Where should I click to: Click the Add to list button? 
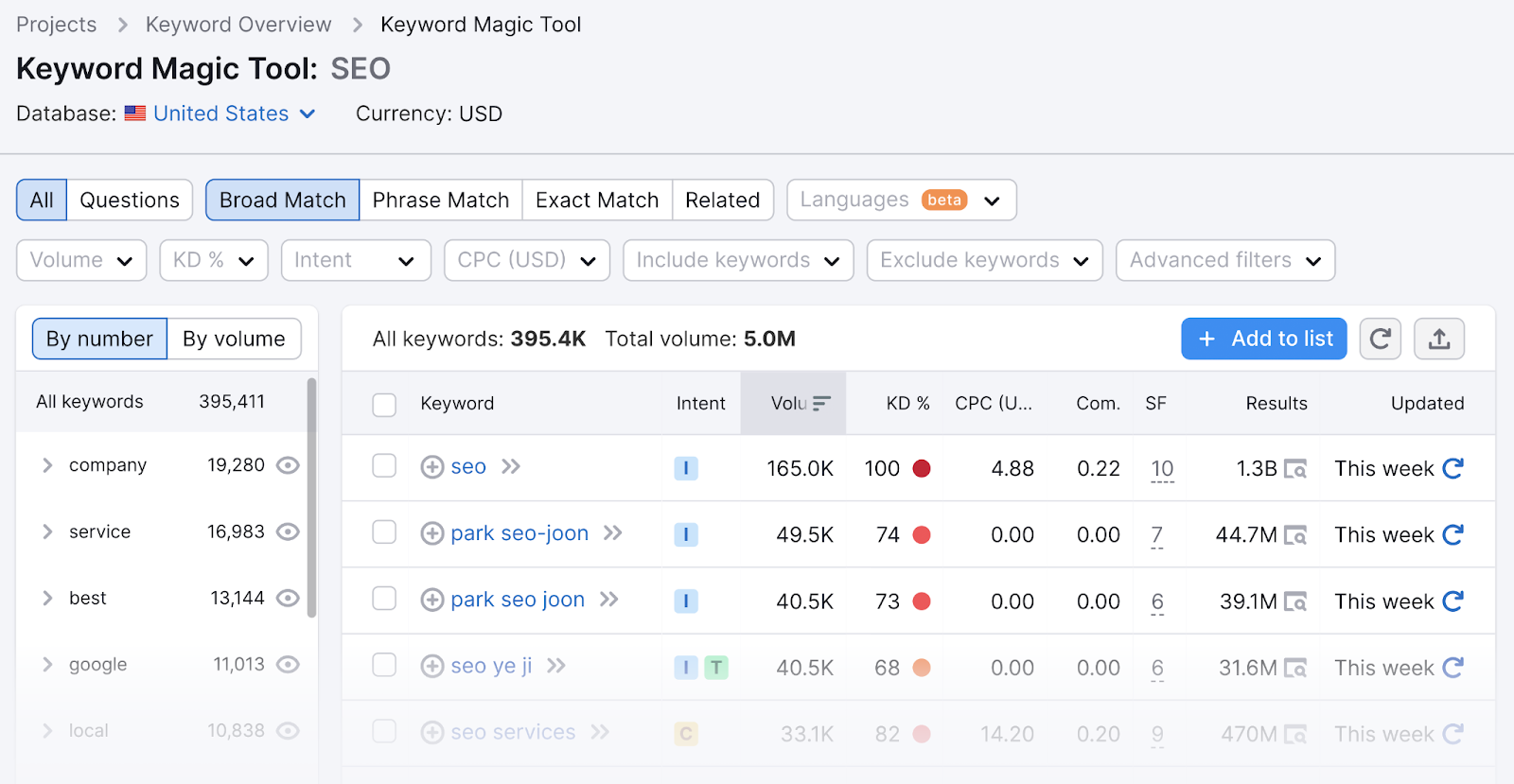click(1264, 339)
